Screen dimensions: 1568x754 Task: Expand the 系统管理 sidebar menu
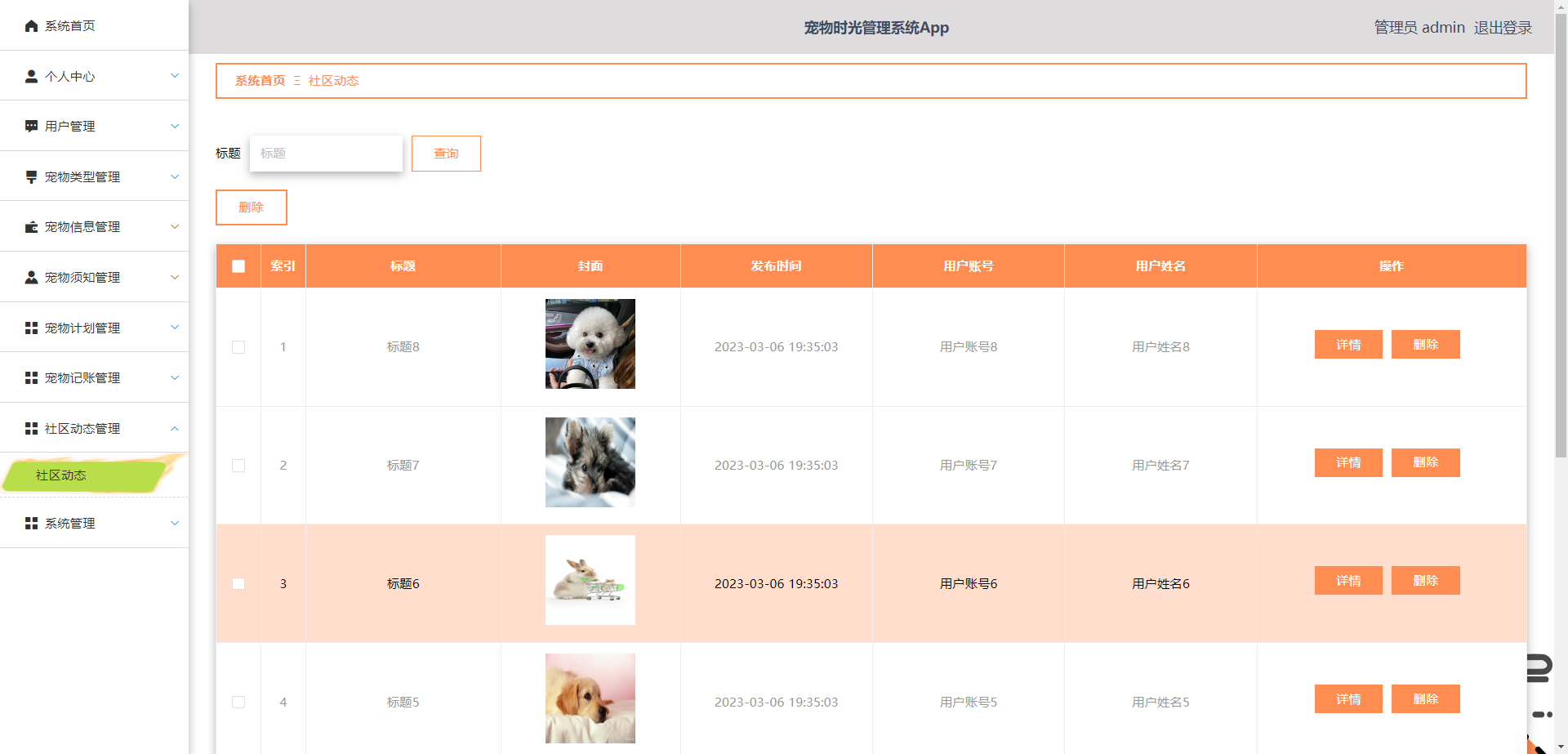tap(94, 523)
